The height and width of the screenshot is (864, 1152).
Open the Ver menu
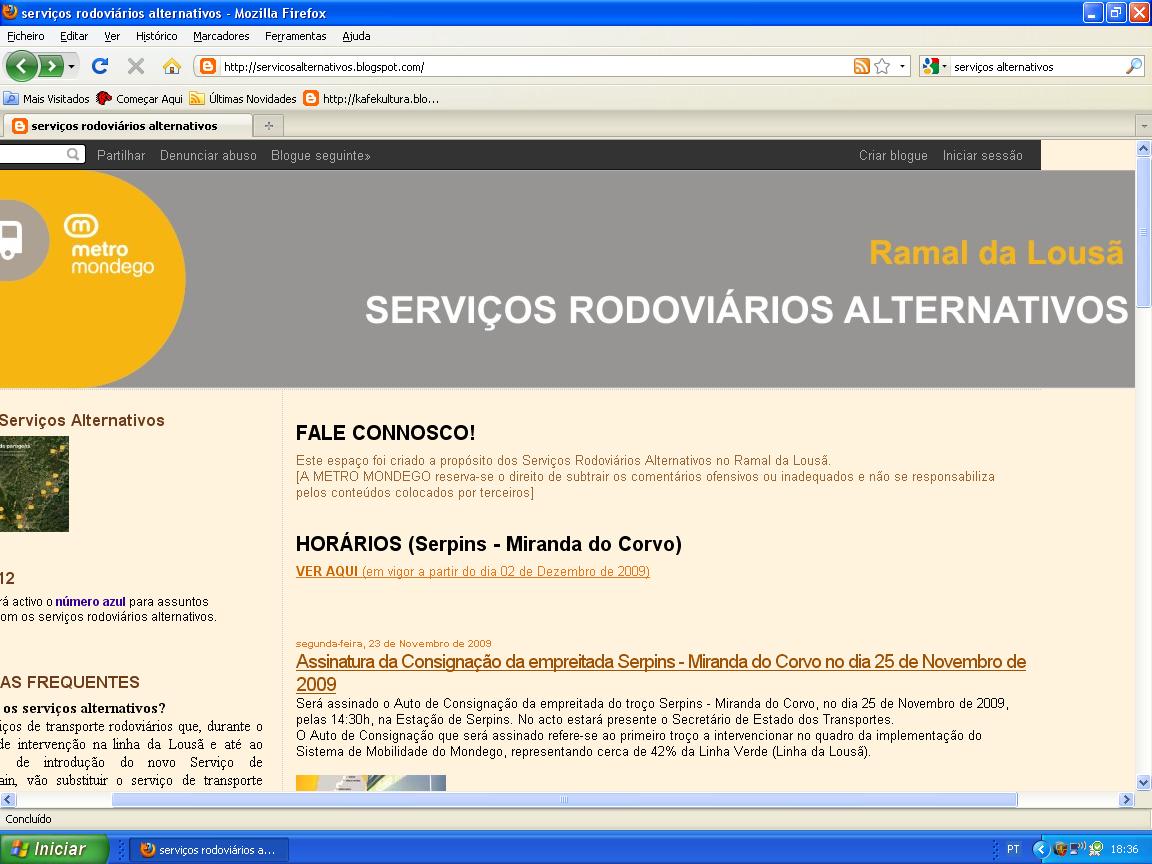(112, 36)
